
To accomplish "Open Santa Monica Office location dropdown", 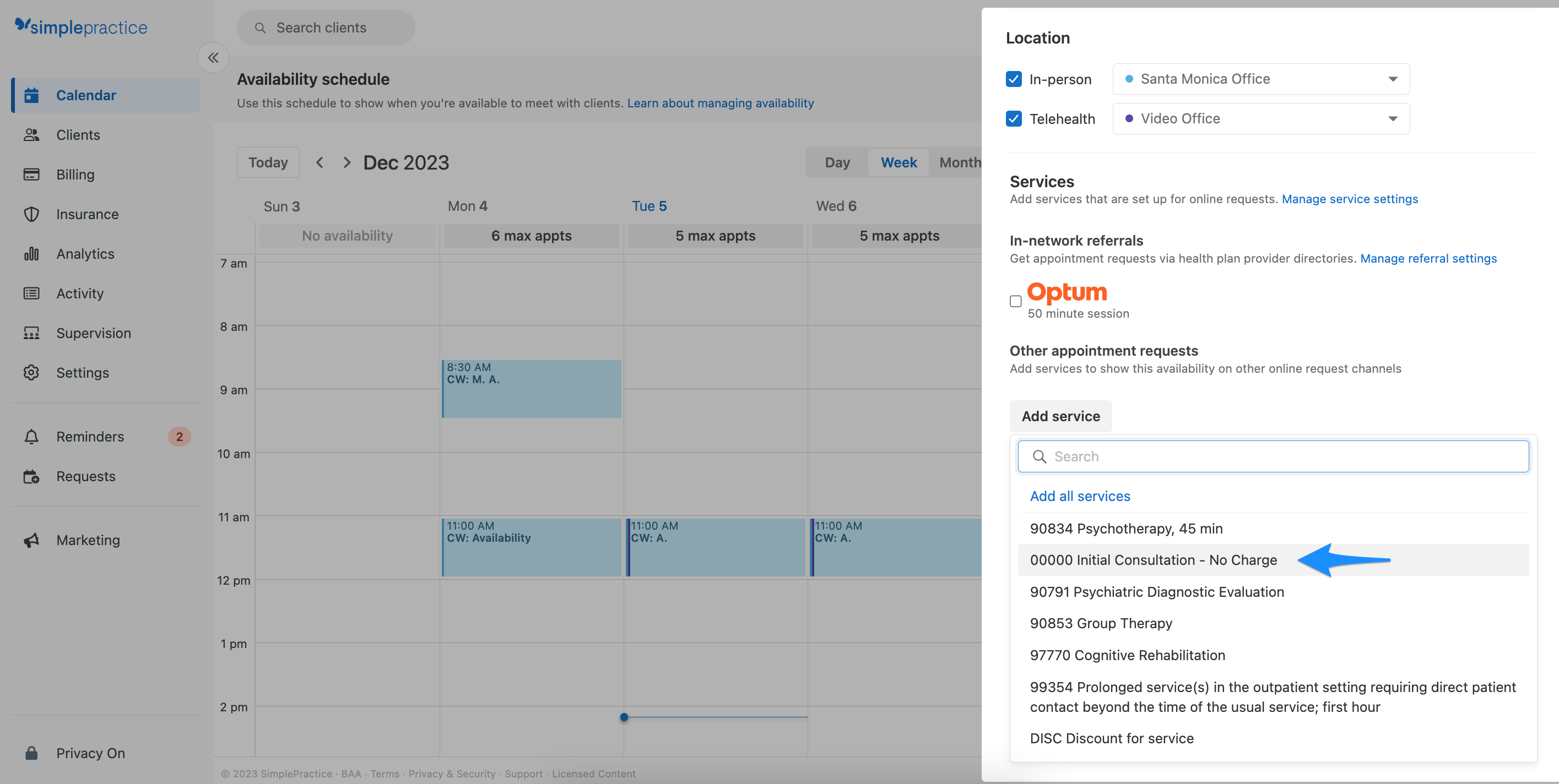I will [1261, 79].
